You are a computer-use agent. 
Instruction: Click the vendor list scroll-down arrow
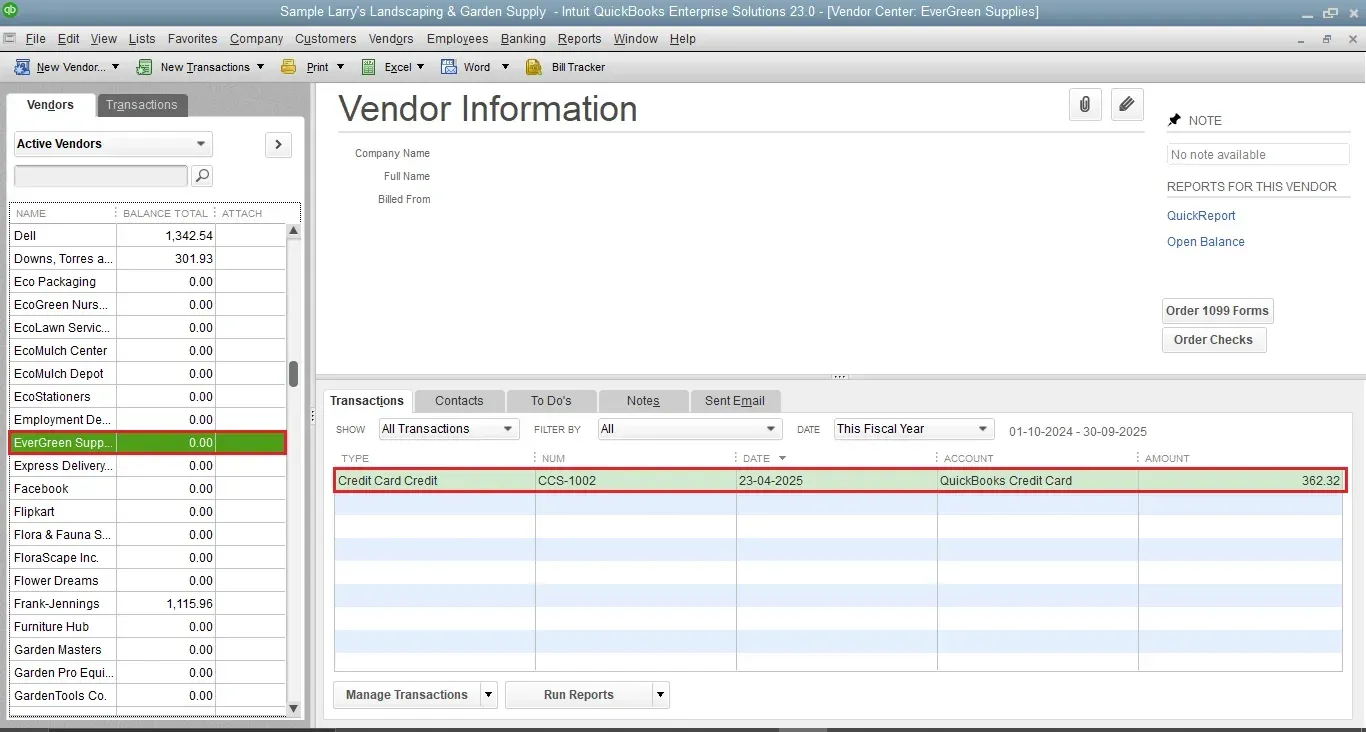click(x=293, y=708)
